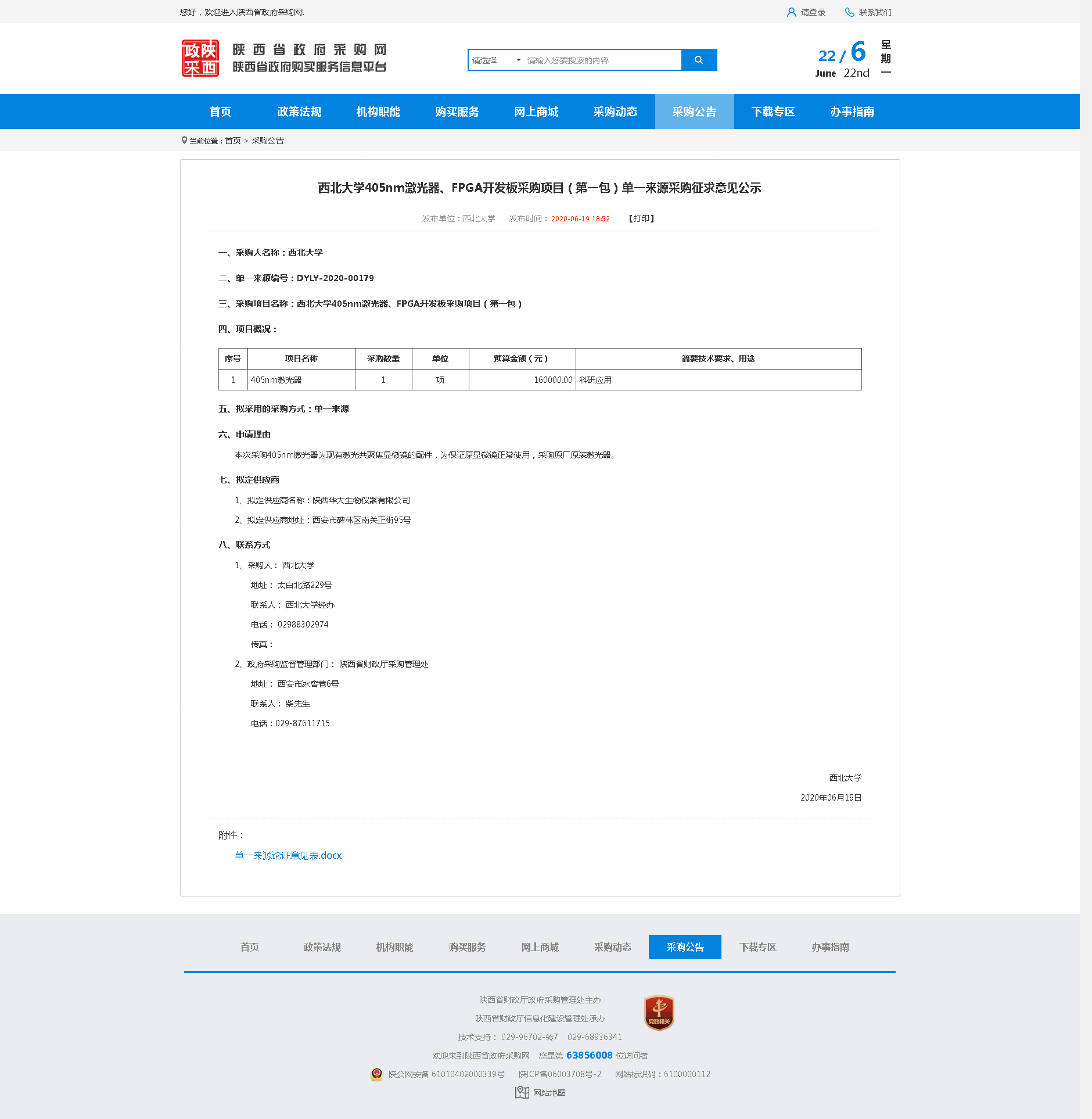1092x1119 pixels.
Task: Select 采购动态 in the footer navigation
Action: point(612,947)
